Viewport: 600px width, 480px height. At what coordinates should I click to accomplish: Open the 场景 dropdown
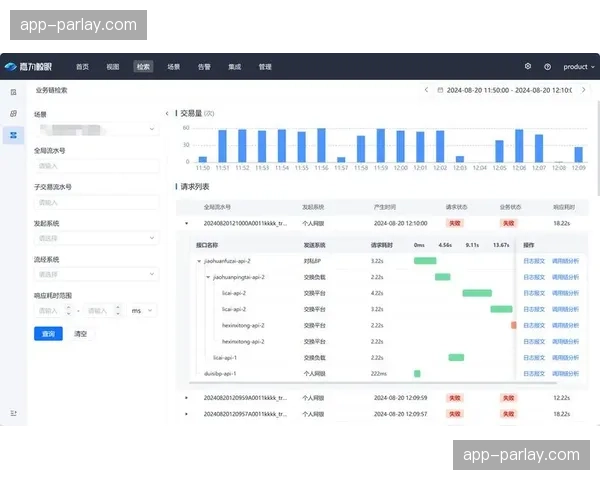[x=96, y=128]
